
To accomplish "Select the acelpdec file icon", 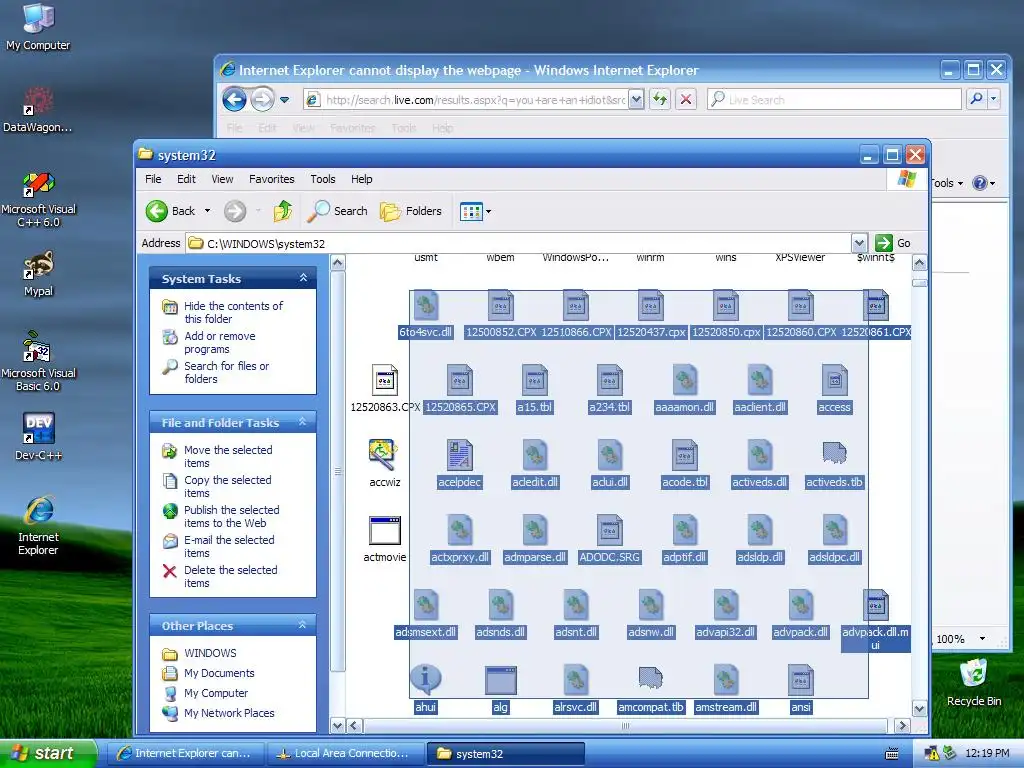I will click(x=460, y=456).
